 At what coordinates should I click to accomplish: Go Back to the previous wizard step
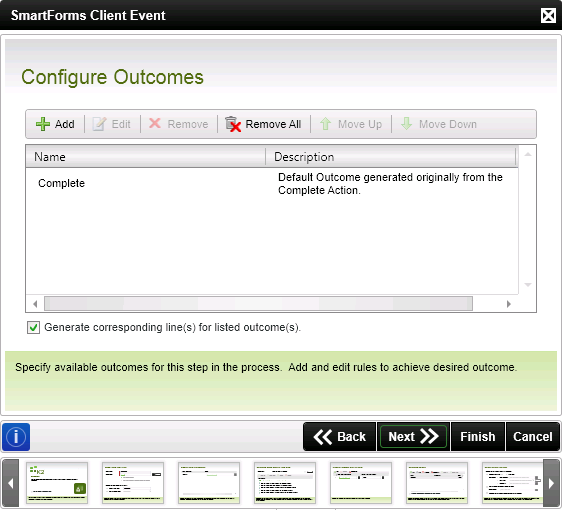[x=339, y=437]
